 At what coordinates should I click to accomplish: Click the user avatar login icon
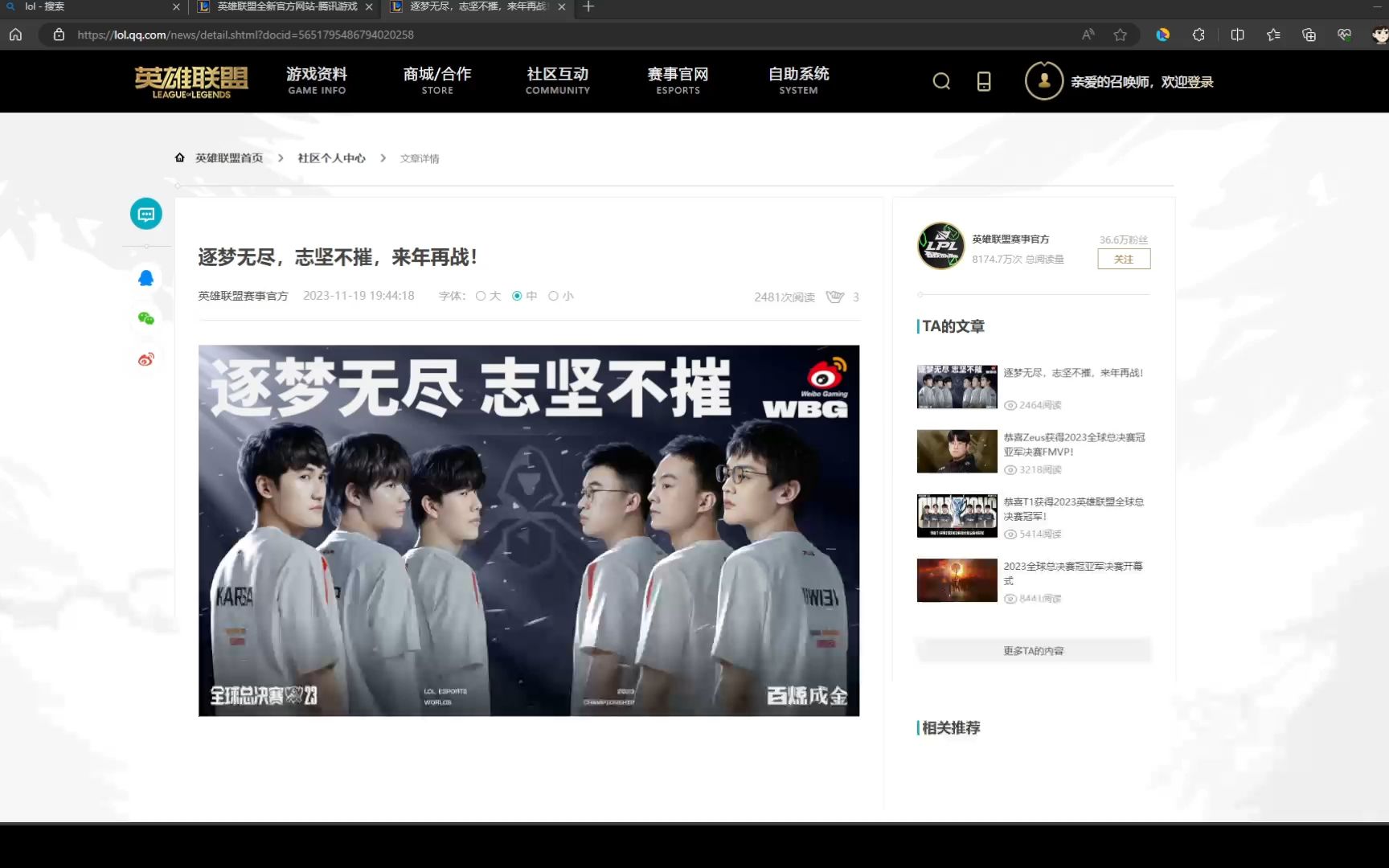tap(1043, 80)
